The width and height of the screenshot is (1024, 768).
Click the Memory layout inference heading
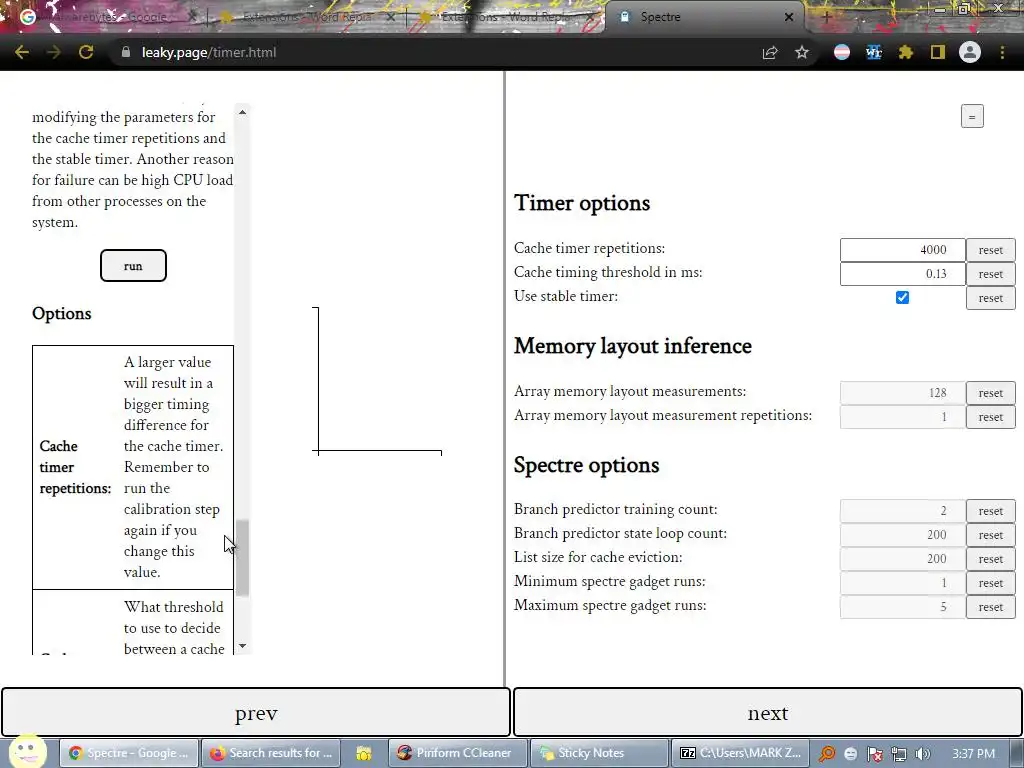coord(633,346)
